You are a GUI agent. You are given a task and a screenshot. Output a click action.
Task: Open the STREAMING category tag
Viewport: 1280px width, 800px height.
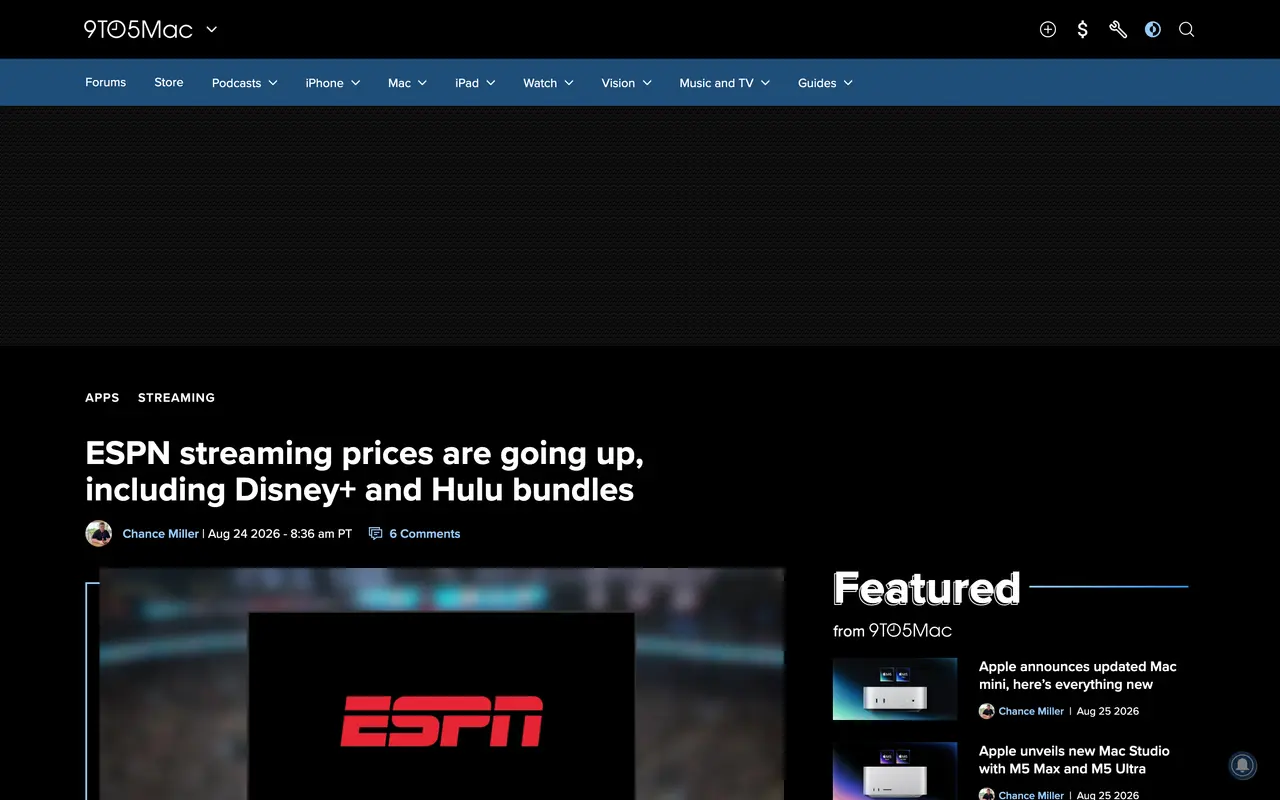coord(176,397)
